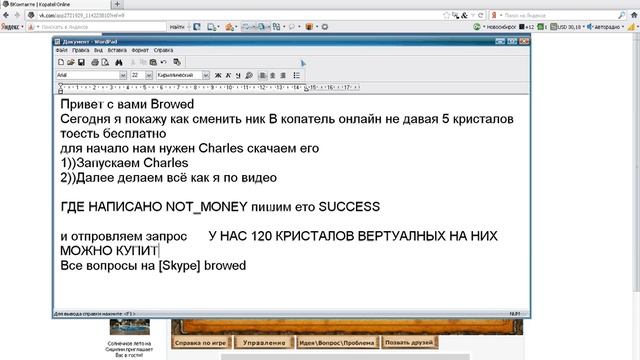Open the Яндекс toolbar logo dropdown
The height and width of the screenshot is (360, 640).
click(x=12, y=27)
